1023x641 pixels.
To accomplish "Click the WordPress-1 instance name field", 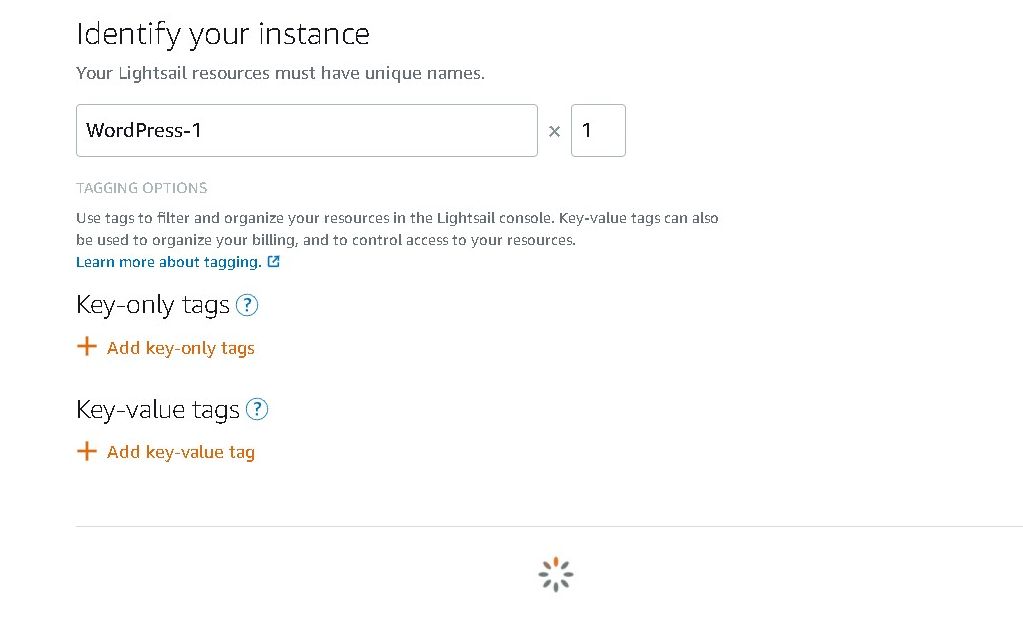I will 306,130.
